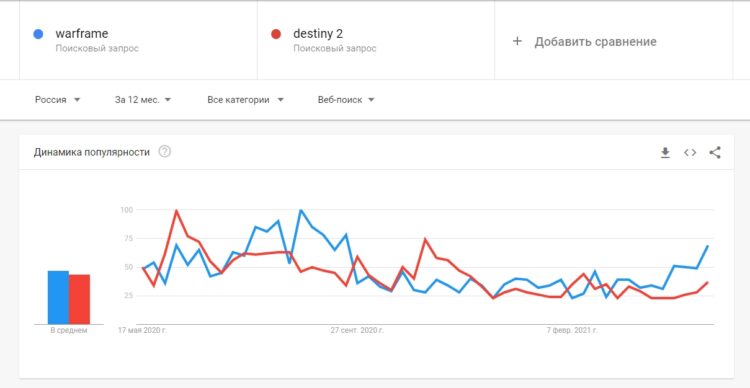
Task: Open help icon beside Динамика популярности
Action: (165, 152)
